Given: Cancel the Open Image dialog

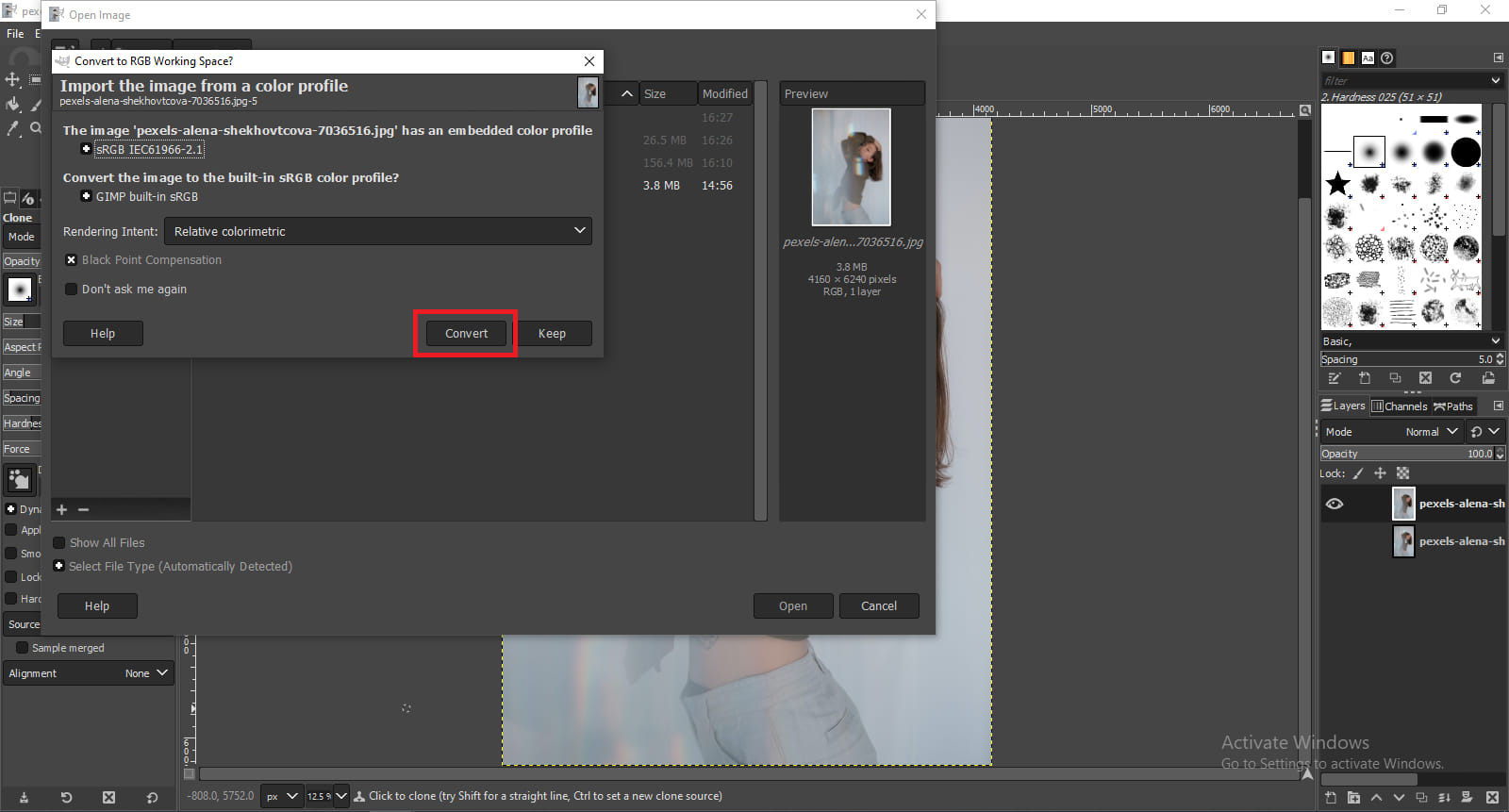Looking at the screenshot, I should [x=879, y=606].
